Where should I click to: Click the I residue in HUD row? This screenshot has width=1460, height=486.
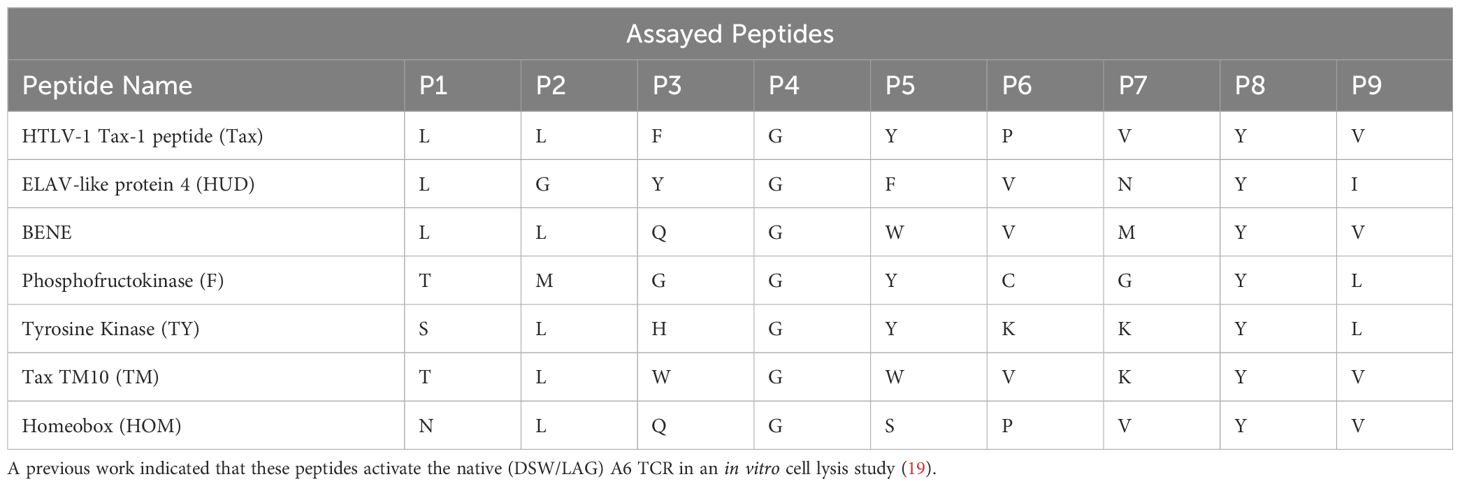click(1355, 184)
